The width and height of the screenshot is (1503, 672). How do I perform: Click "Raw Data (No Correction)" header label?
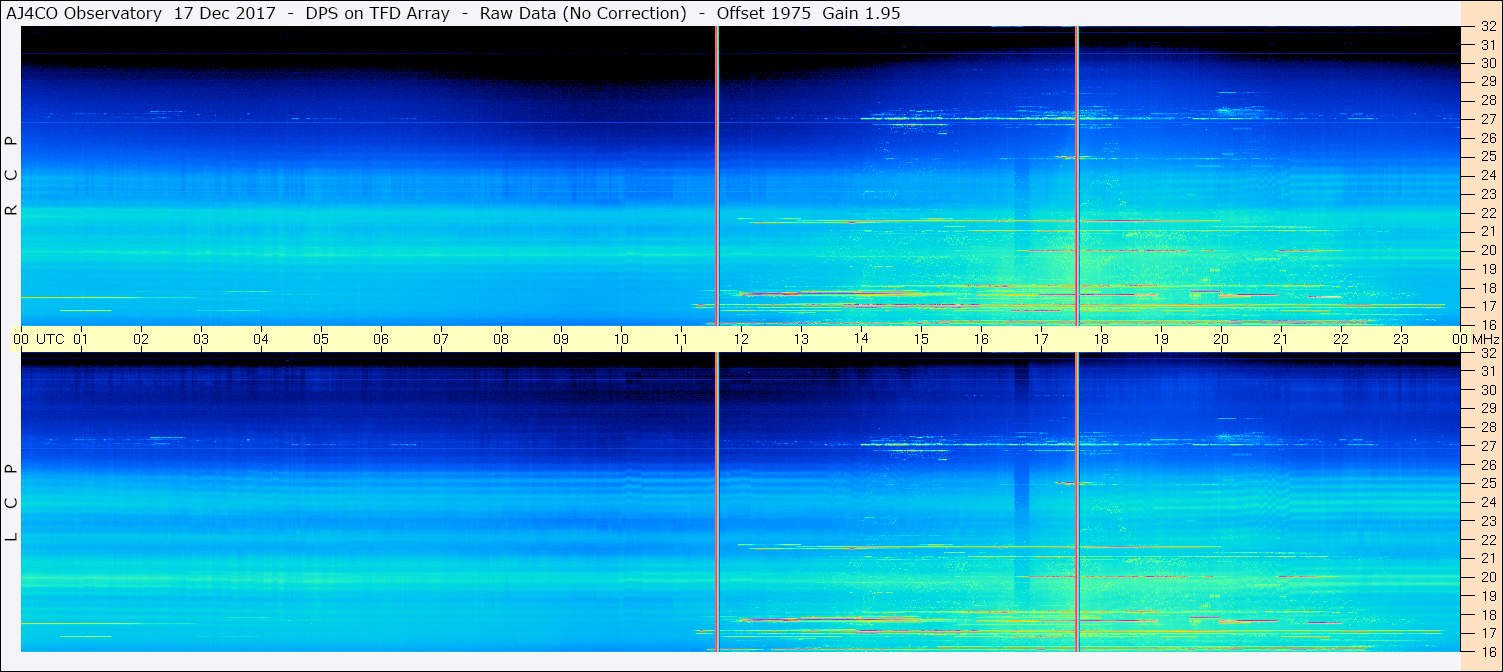[x=583, y=13]
